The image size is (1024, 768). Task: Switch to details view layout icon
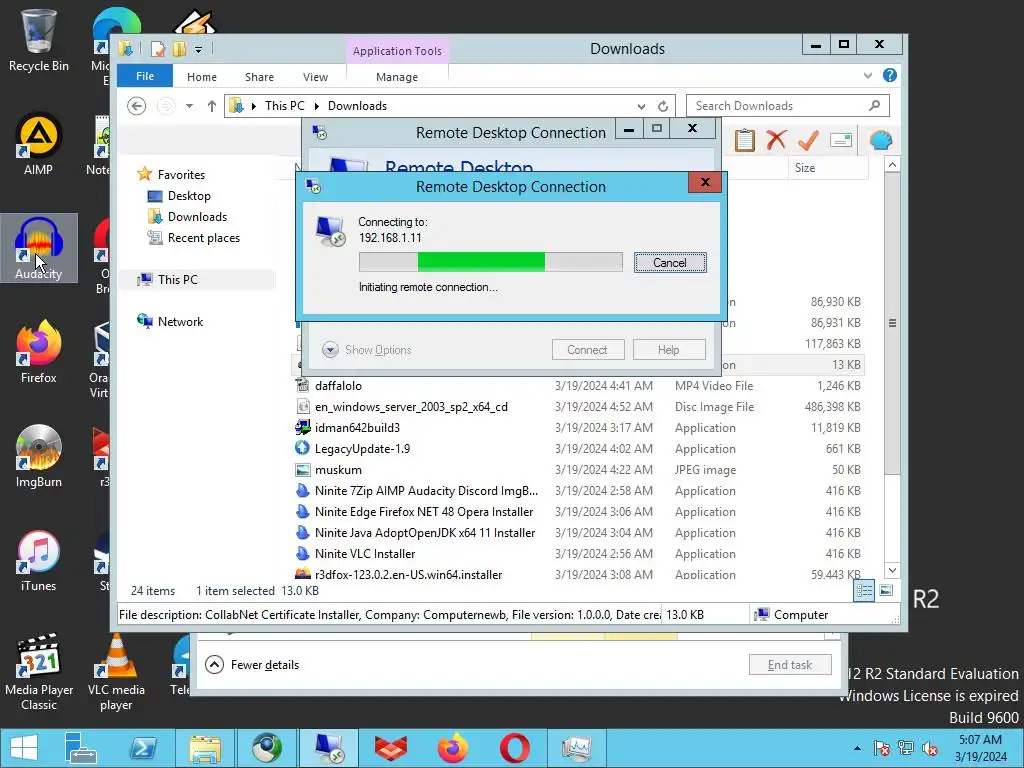pos(864,591)
